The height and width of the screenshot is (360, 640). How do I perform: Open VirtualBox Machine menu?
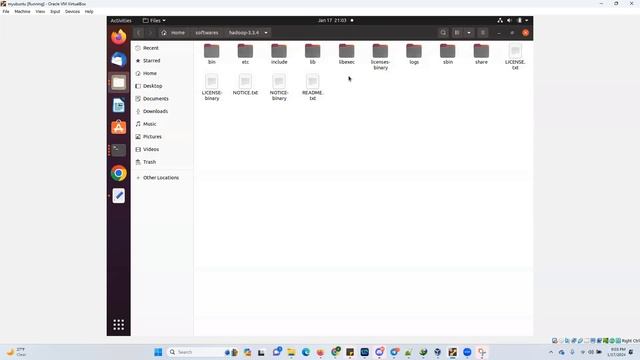[22, 11]
